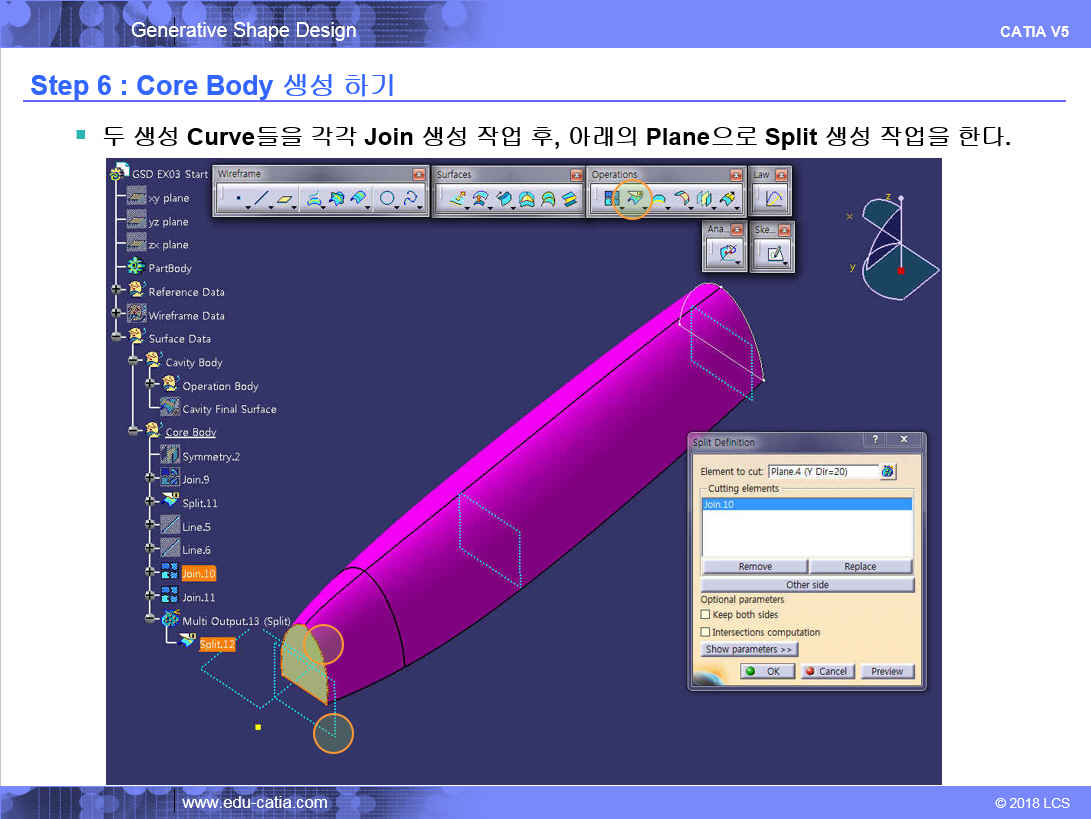Select Split.11 in the specification tree
This screenshot has height=819, width=1091.
[199, 503]
